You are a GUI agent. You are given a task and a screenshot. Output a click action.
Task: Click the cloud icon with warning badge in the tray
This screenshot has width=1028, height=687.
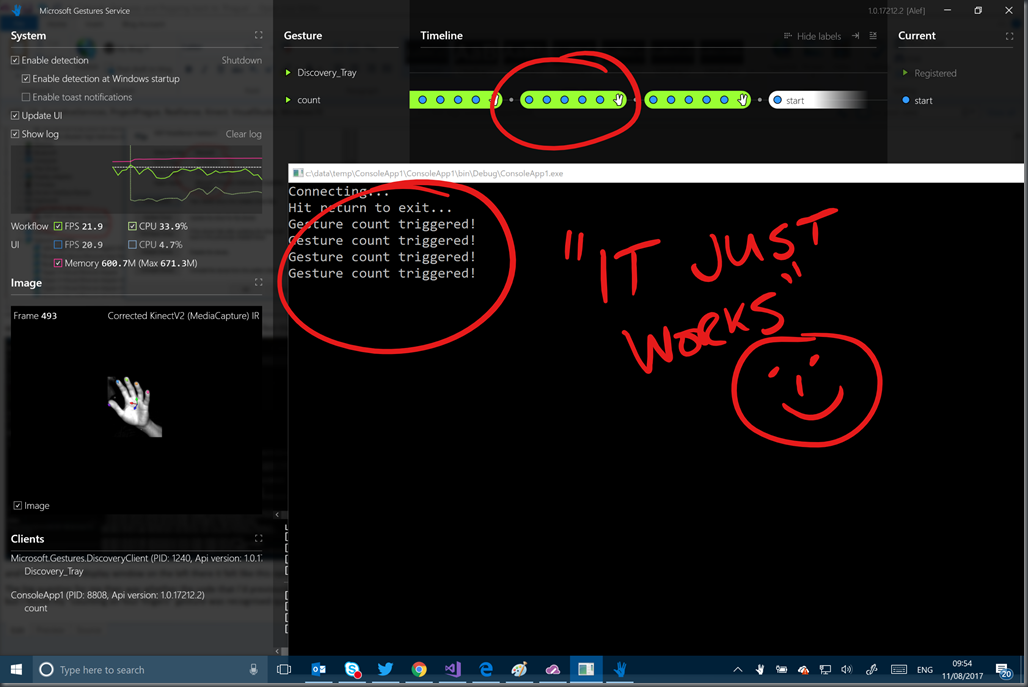[x=803, y=669]
